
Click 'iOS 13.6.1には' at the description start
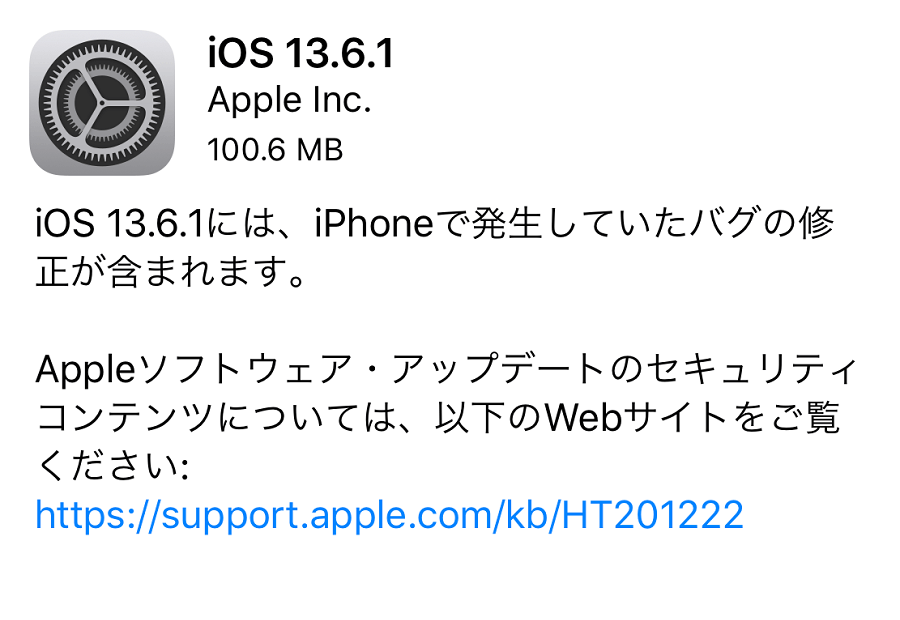pos(156,223)
